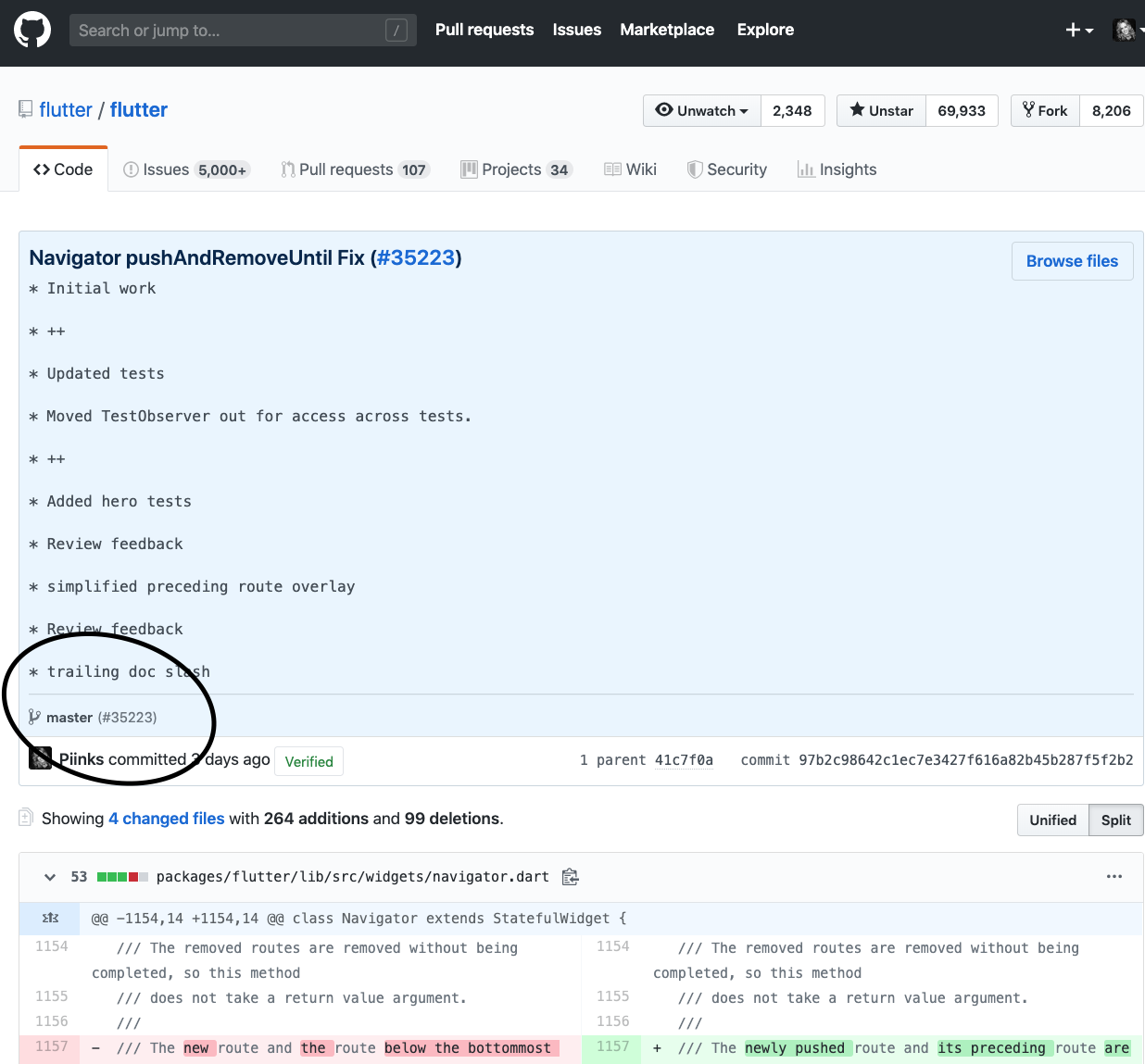Image resolution: width=1145 pixels, height=1064 pixels.
Task: Select left line number 1157
Action: pos(52,1046)
